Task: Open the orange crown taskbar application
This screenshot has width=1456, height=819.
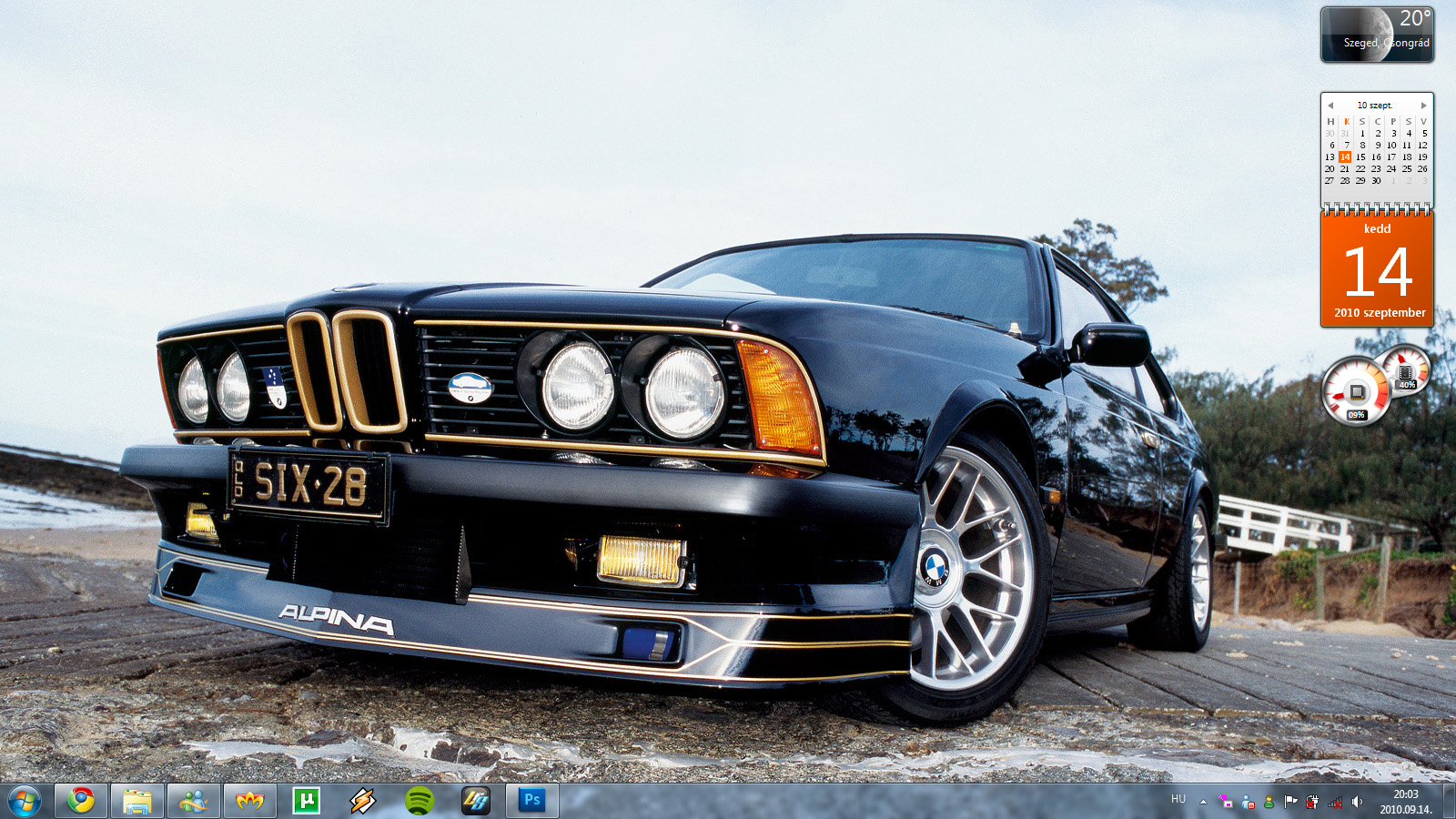Action: (250, 801)
